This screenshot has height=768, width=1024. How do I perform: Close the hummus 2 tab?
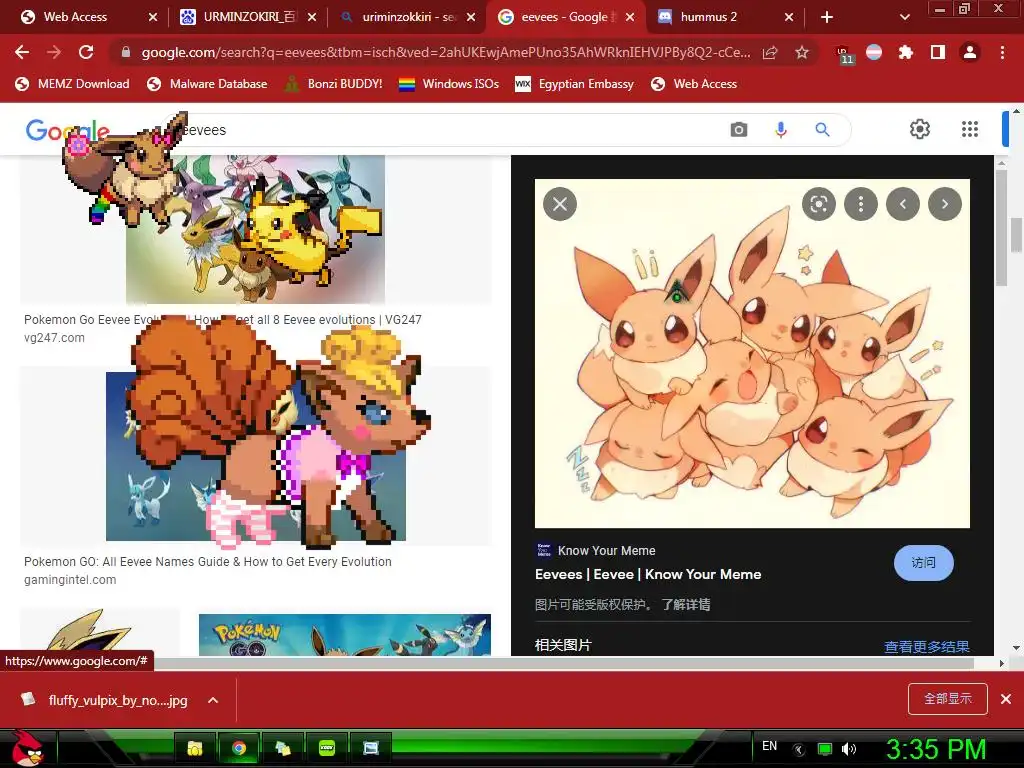[789, 17]
